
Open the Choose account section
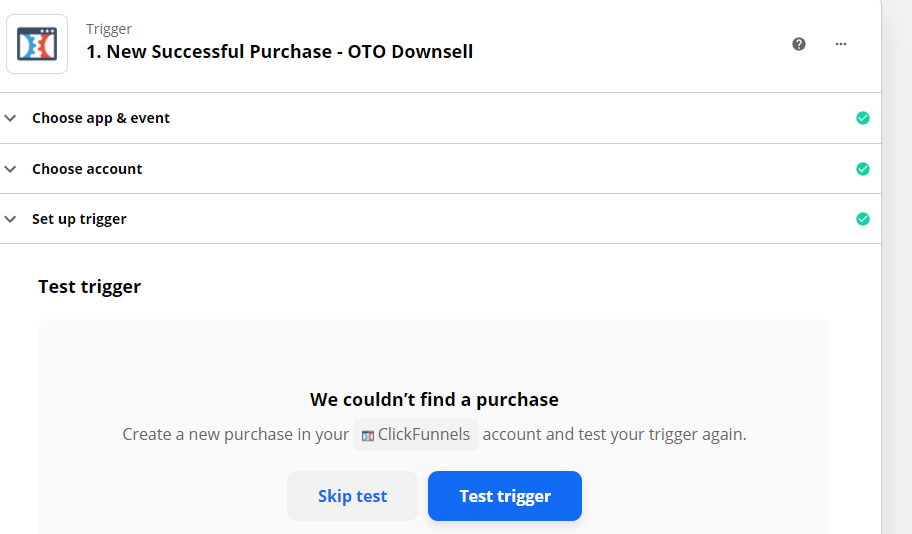click(x=440, y=169)
